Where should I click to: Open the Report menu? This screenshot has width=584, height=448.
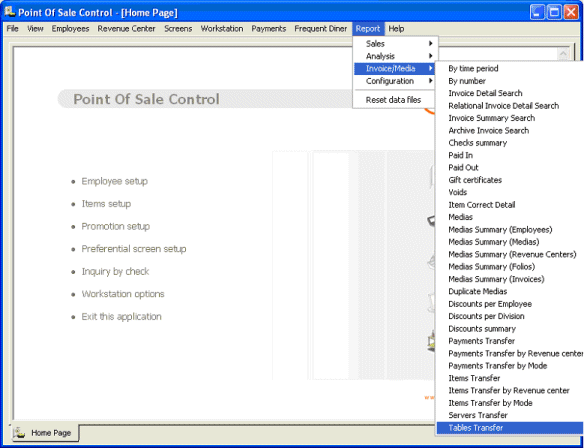pyautogui.click(x=368, y=29)
